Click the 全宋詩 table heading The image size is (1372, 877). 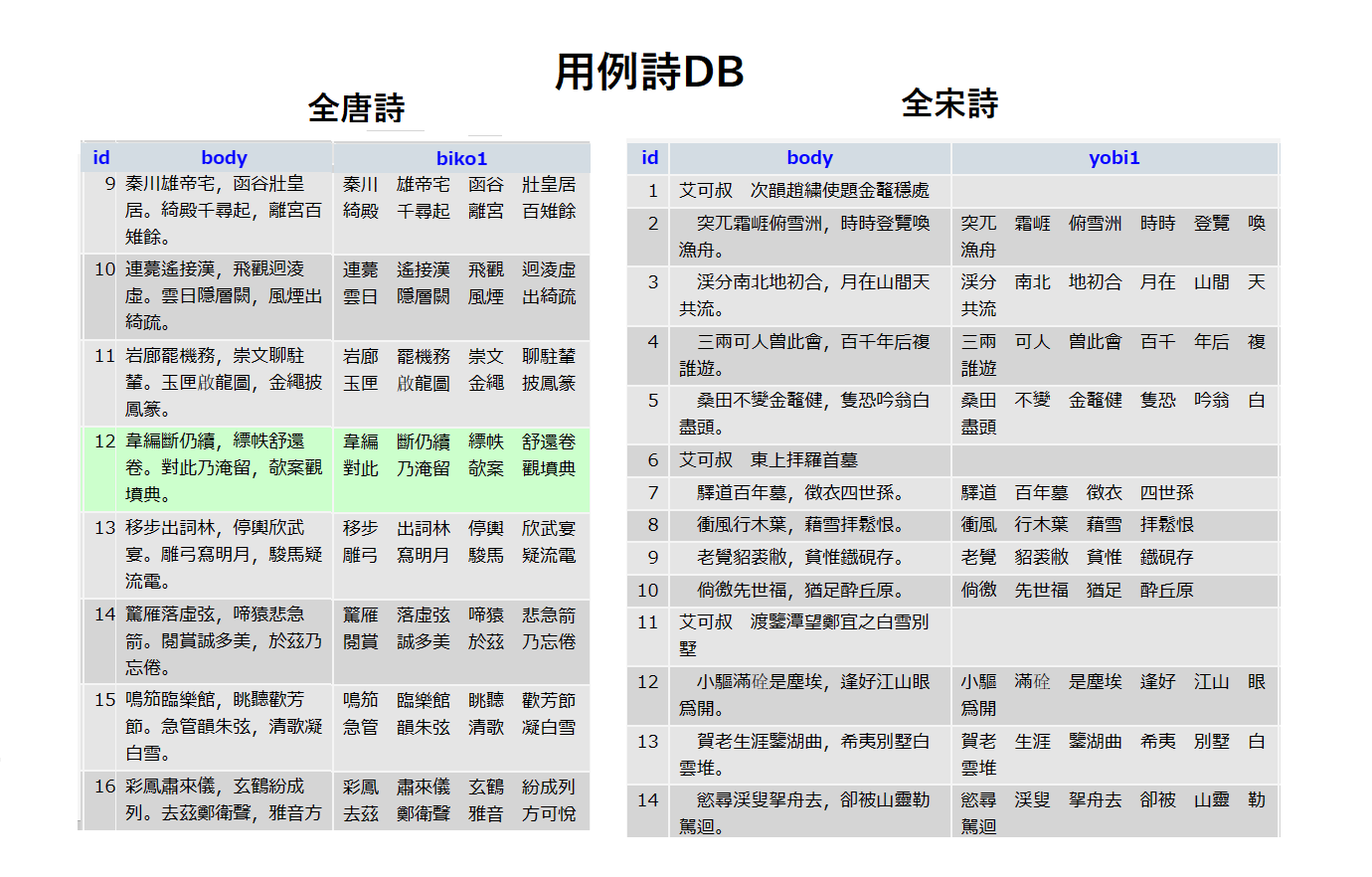tap(949, 103)
